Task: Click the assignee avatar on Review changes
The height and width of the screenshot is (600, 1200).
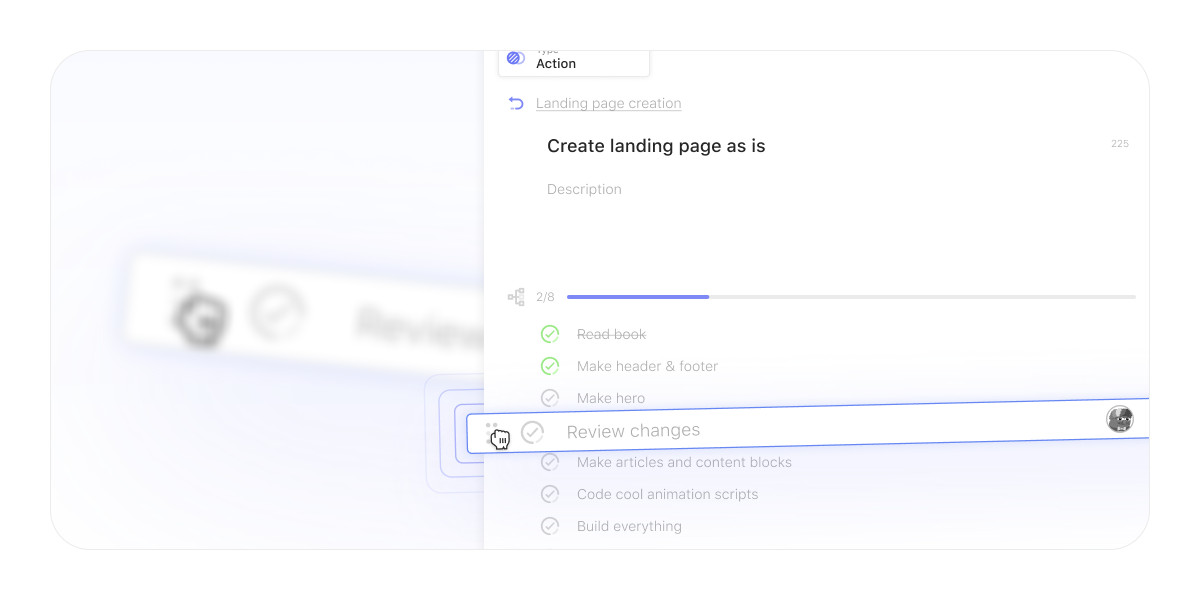Action: 1120,419
